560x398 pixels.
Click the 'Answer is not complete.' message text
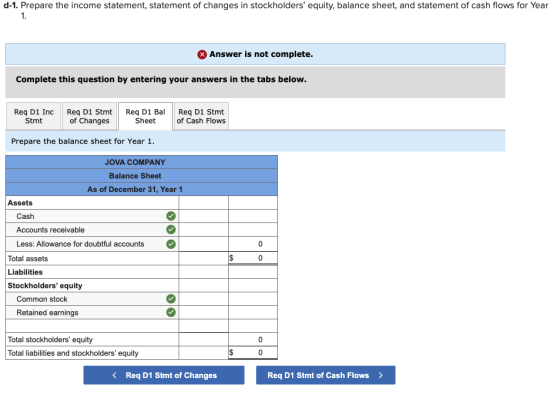tap(261, 54)
